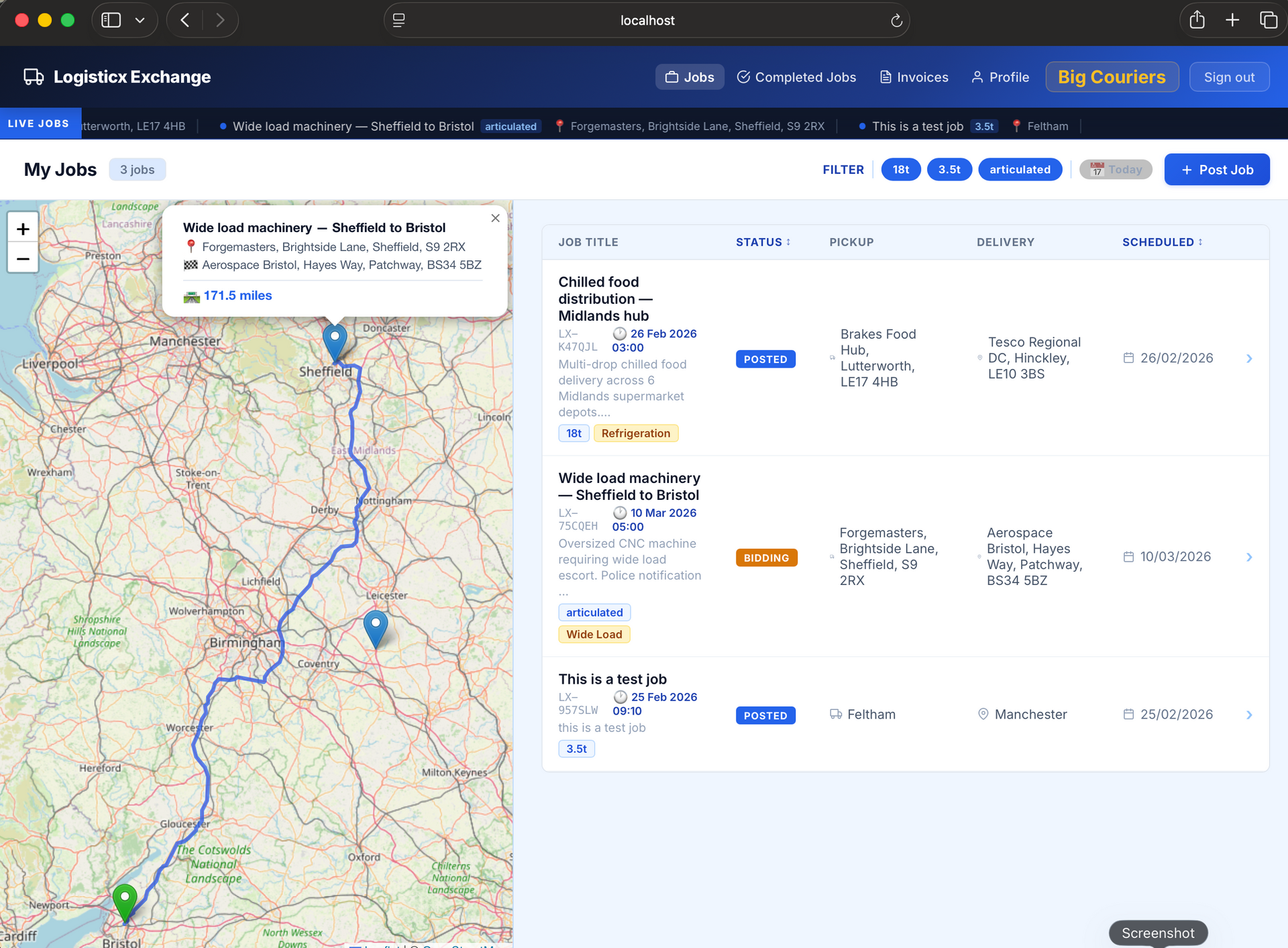The width and height of the screenshot is (1288, 948).
Task: Sign out of the account
Action: coord(1228,77)
